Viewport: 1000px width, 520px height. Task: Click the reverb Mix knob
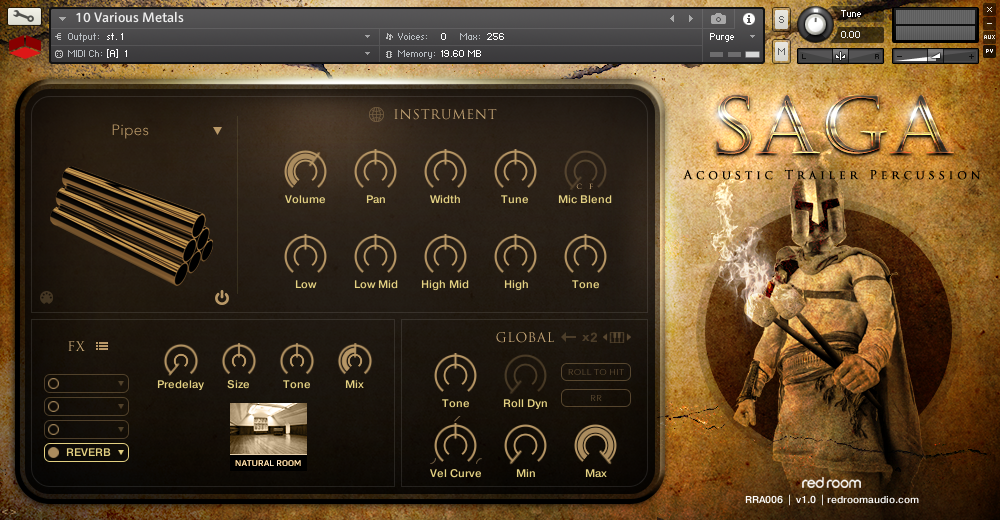[355, 360]
